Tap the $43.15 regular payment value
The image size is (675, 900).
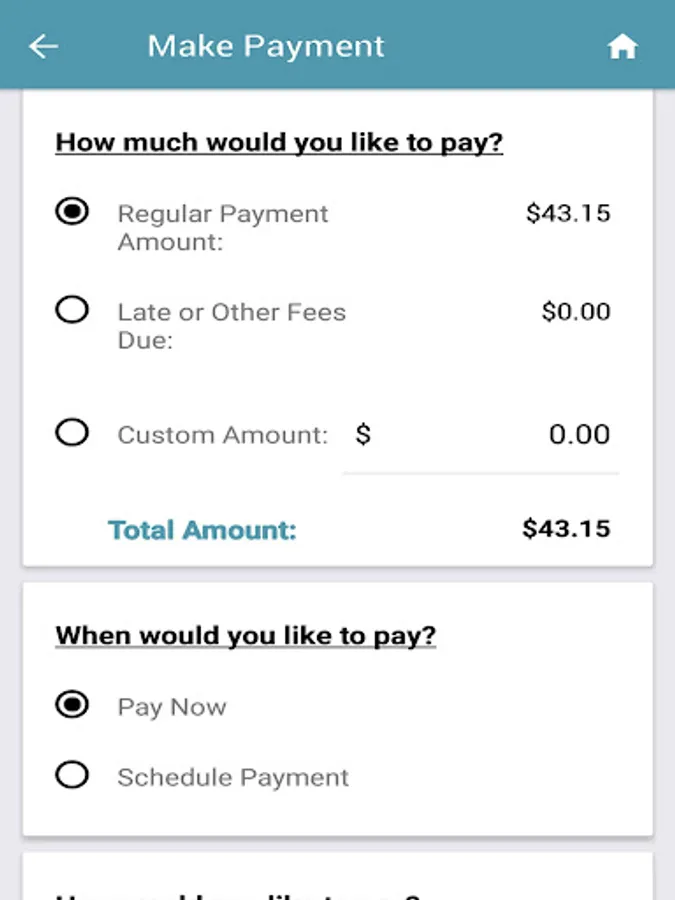tap(568, 213)
